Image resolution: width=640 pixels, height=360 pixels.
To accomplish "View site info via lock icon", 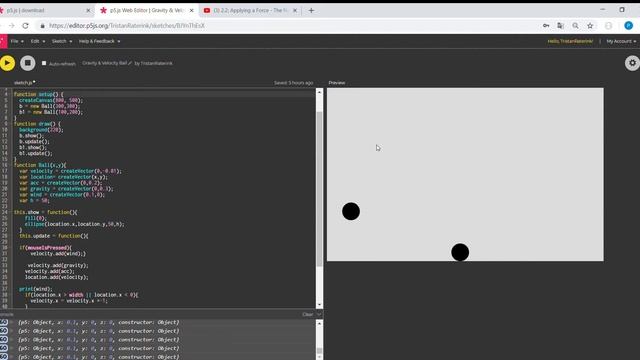I will coord(42,26).
